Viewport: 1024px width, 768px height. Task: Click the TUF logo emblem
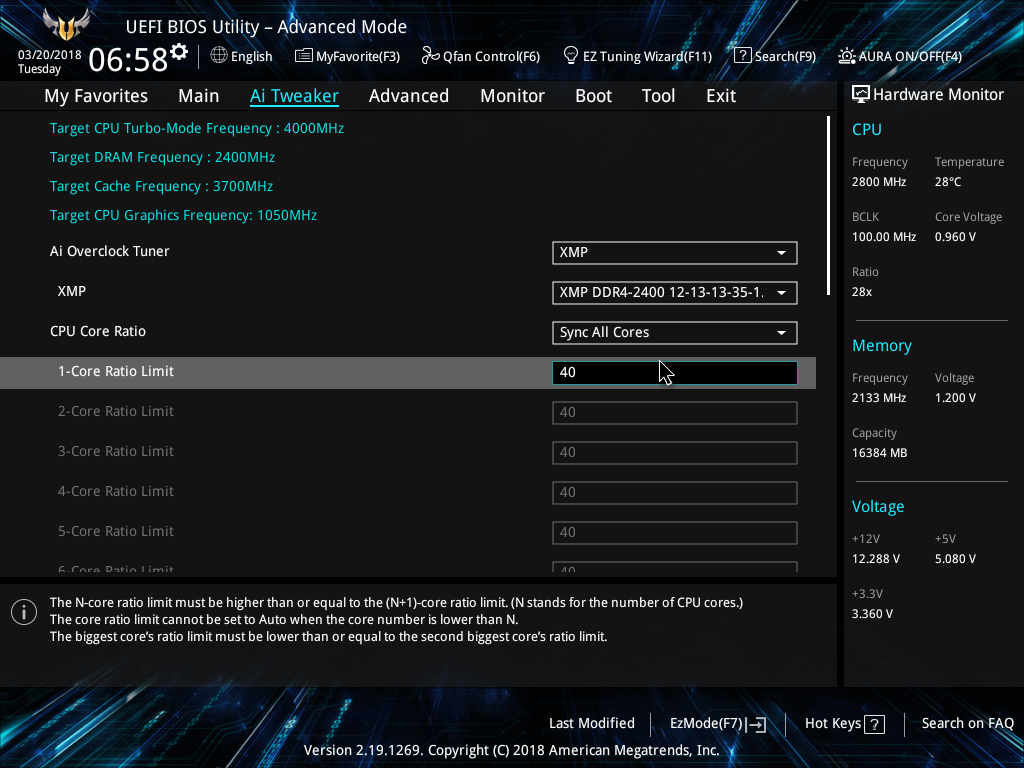point(66,25)
